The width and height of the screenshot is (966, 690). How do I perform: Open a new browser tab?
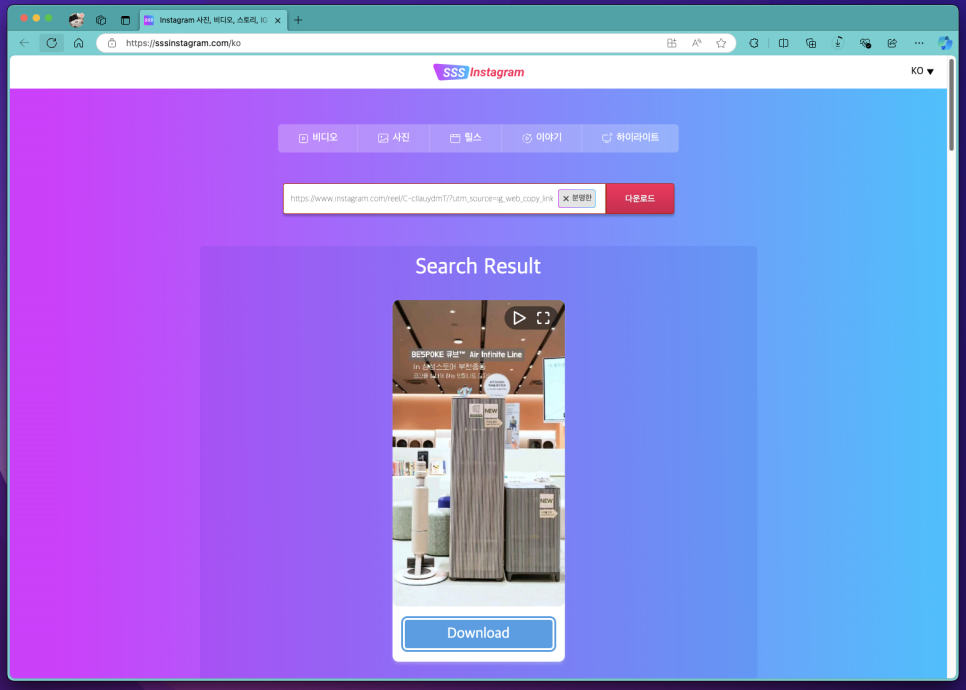pyautogui.click(x=298, y=20)
